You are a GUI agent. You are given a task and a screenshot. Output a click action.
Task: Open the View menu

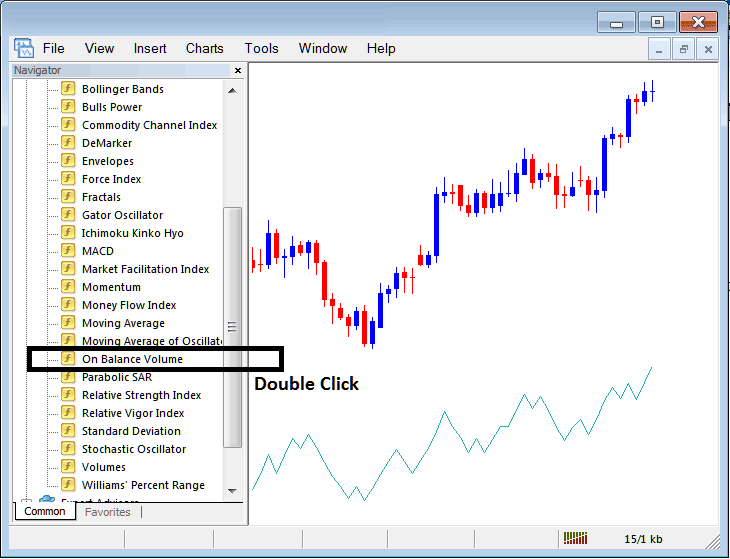click(x=99, y=48)
